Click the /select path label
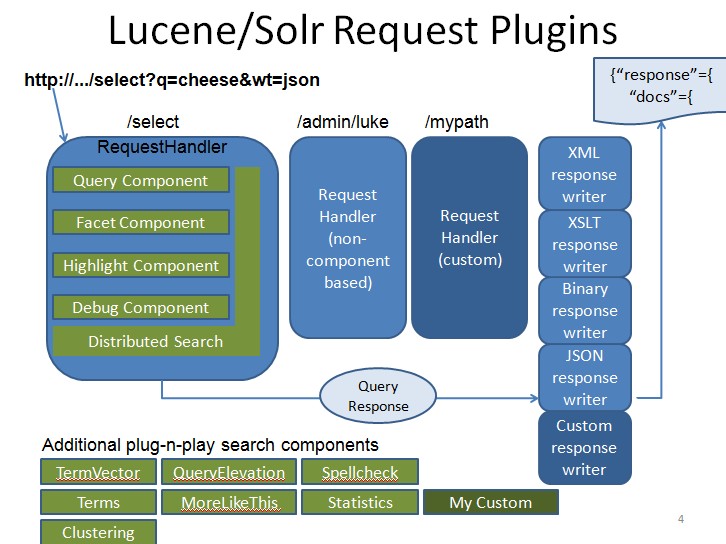726x544 pixels. (x=153, y=122)
